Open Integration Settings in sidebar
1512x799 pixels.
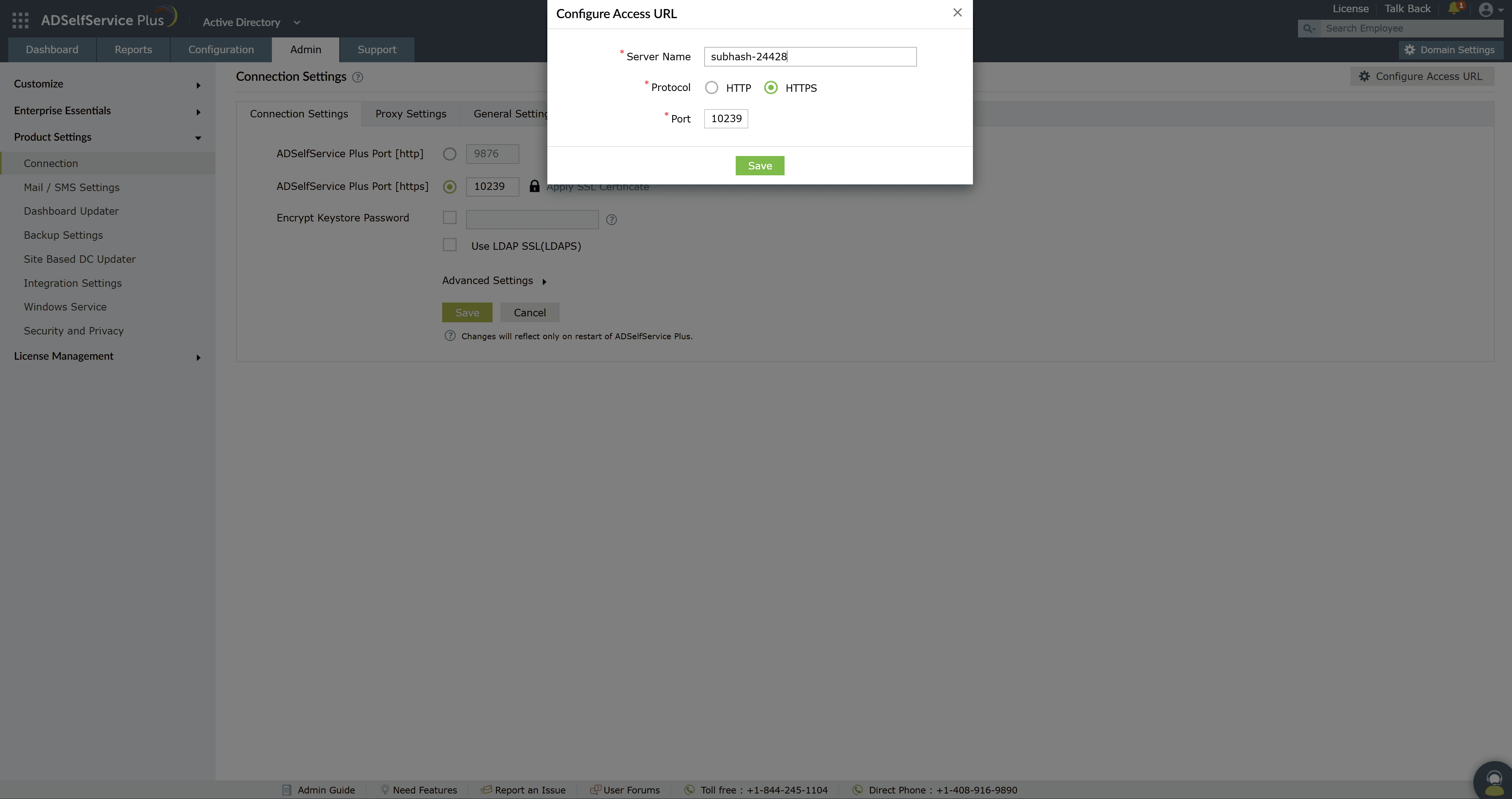pos(72,283)
